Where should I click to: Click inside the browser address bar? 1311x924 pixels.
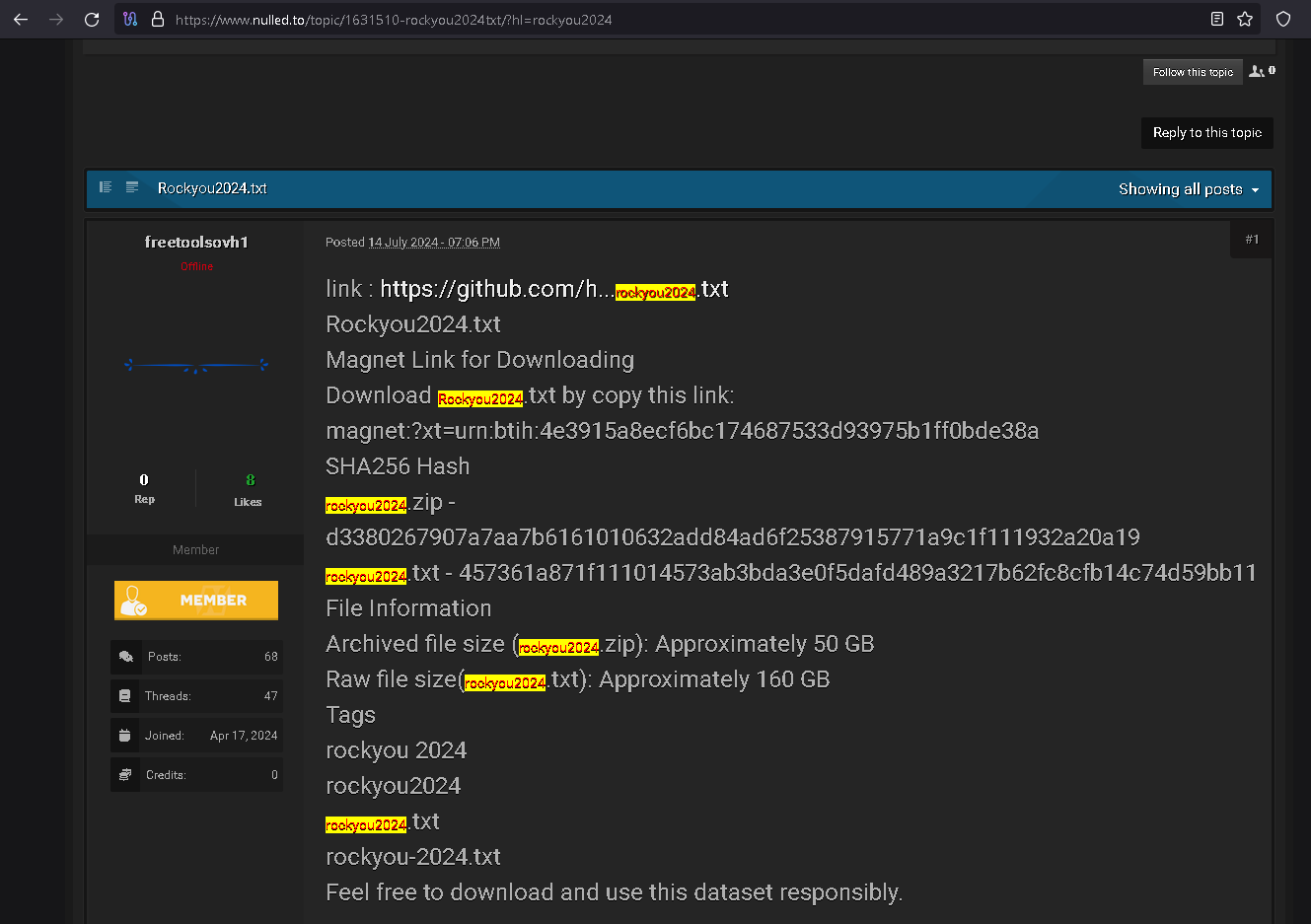point(395,18)
